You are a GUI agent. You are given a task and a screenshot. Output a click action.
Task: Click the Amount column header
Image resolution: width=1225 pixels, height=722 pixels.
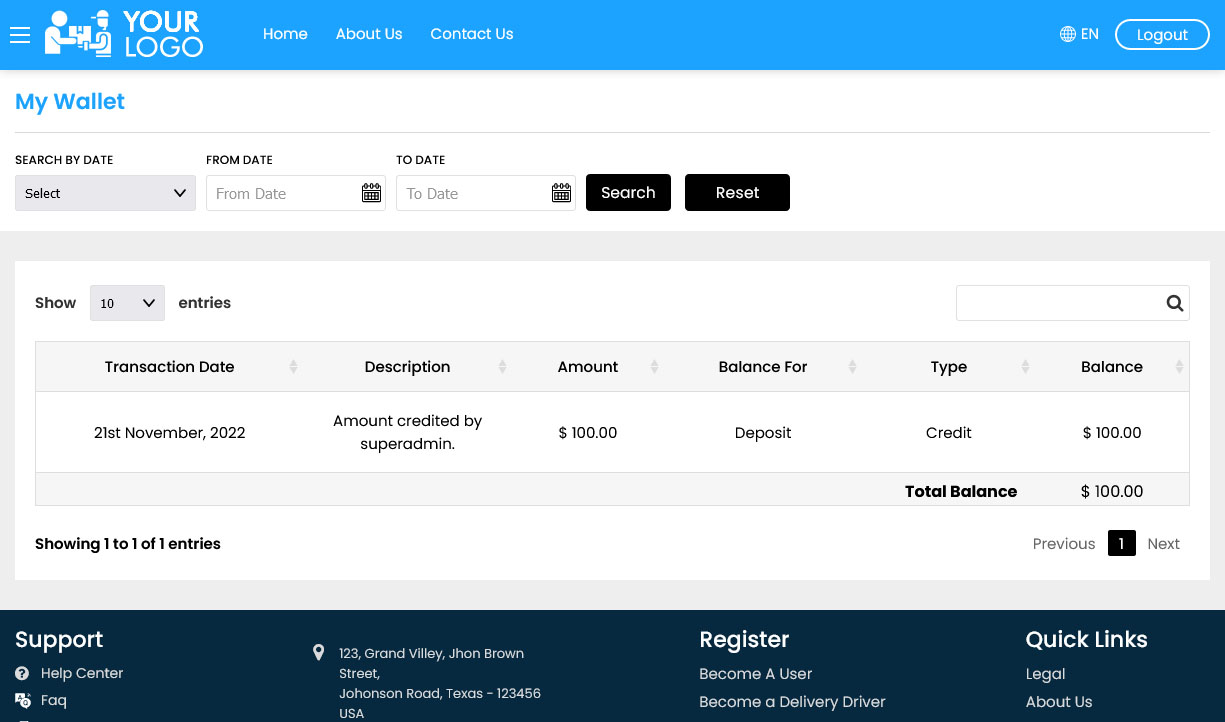588,367
